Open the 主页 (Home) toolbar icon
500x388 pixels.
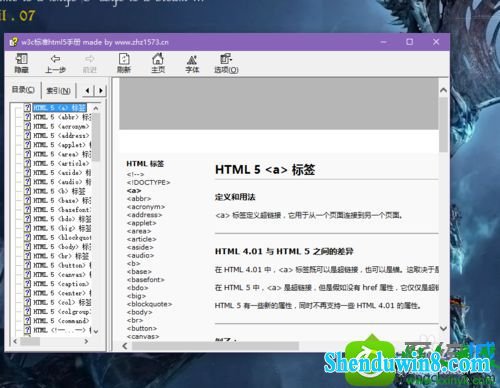pyautogui.click(x=158, y=63)
